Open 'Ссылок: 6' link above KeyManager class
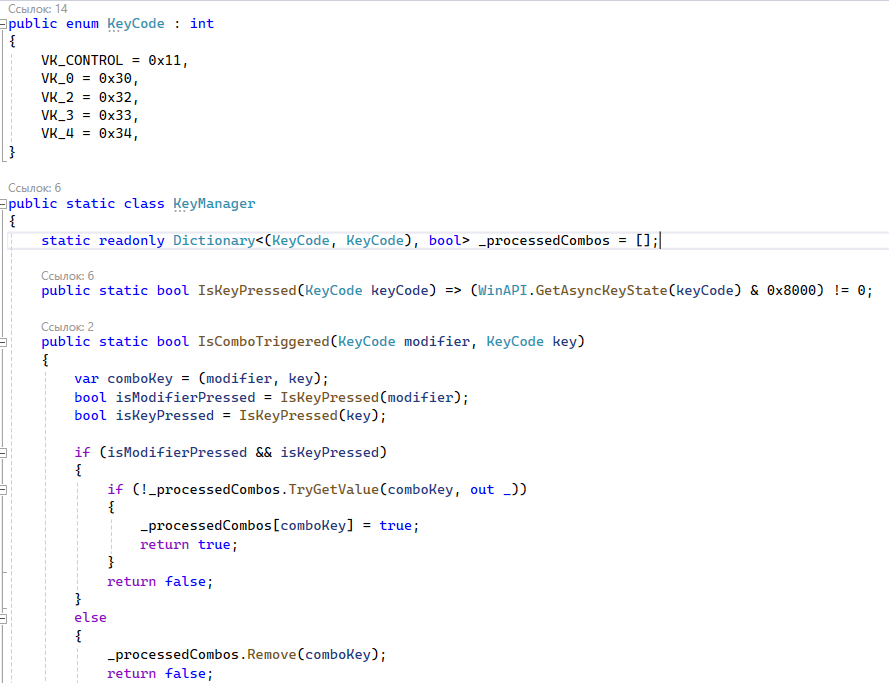Viewport: 889px width, 683px height. (x=34, y=188)
